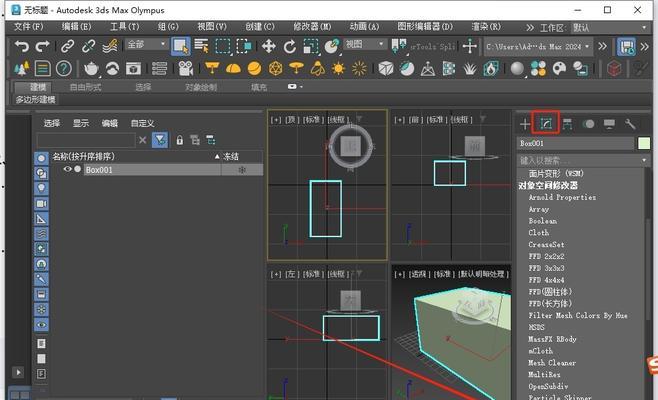658x400 pixels.
Task: Toggle the scene explorer lock icon
Action: (180, 140)
